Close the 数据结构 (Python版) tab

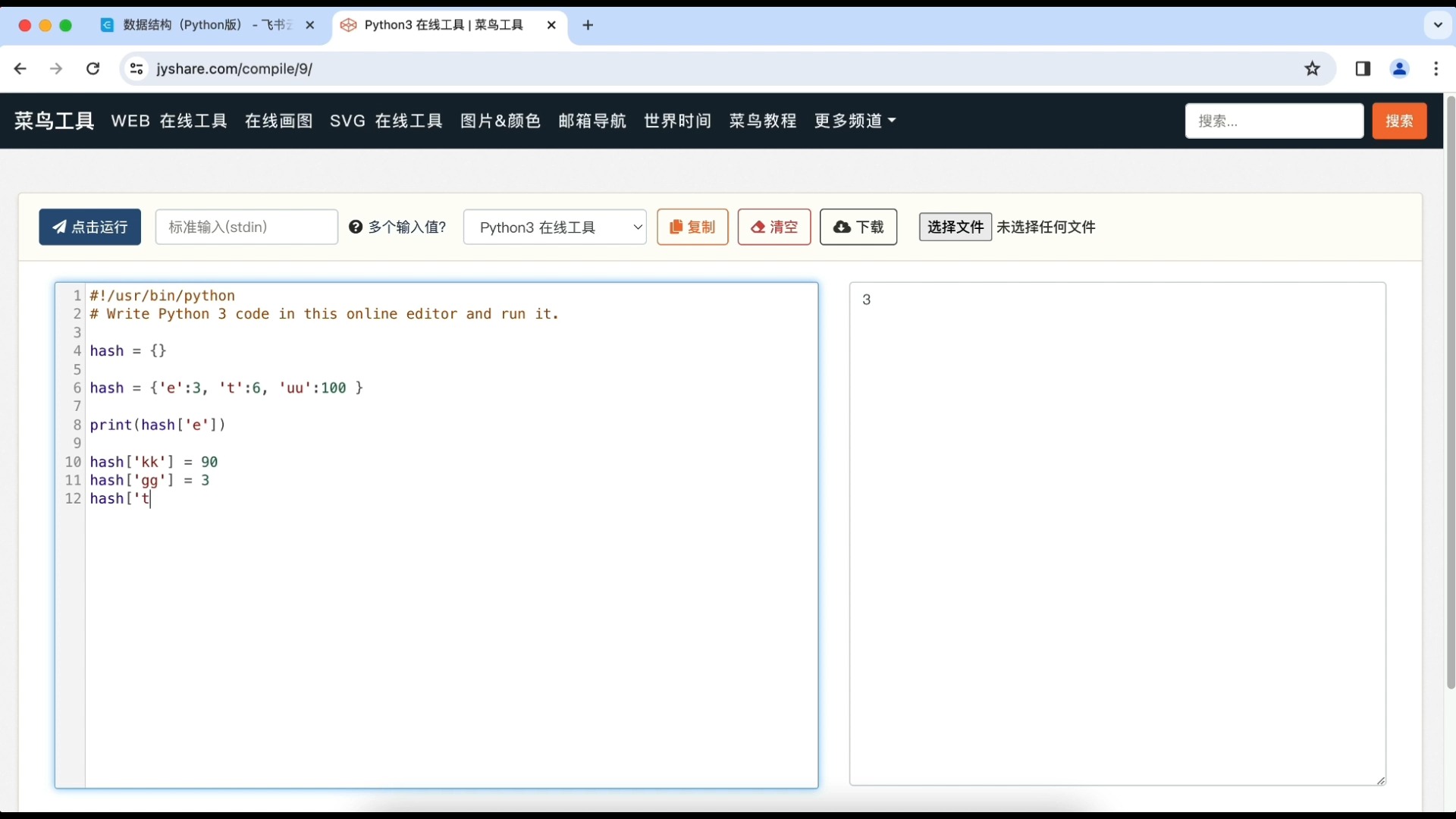pyautogui.click(x=309, y=25)
